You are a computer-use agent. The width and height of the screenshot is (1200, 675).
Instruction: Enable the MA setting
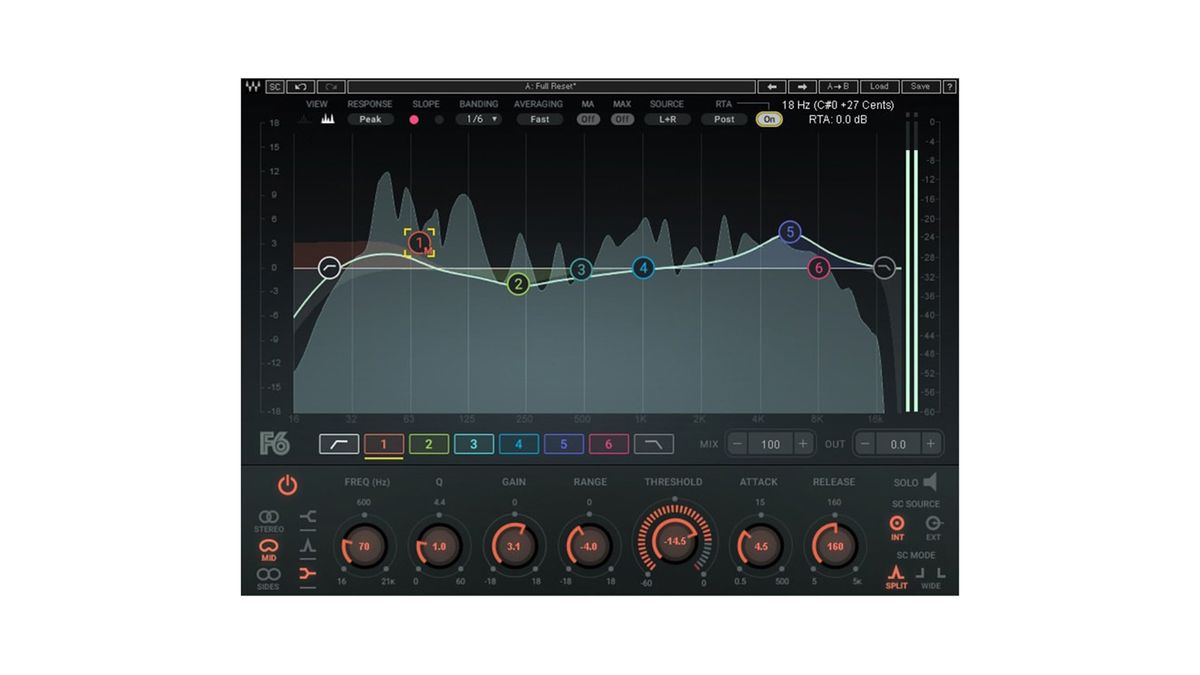[589, 119]
